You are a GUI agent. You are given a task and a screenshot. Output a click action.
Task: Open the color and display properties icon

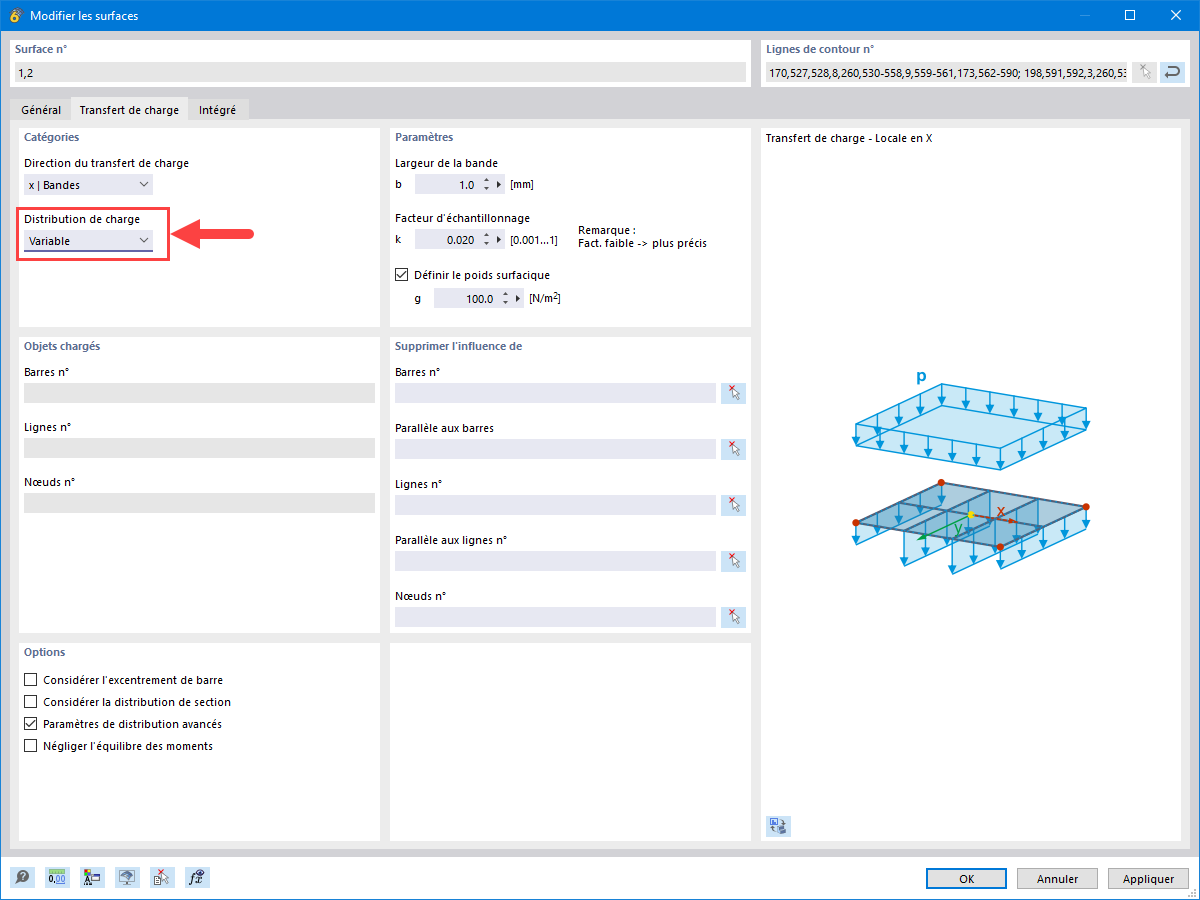click(x=92, y=878)
